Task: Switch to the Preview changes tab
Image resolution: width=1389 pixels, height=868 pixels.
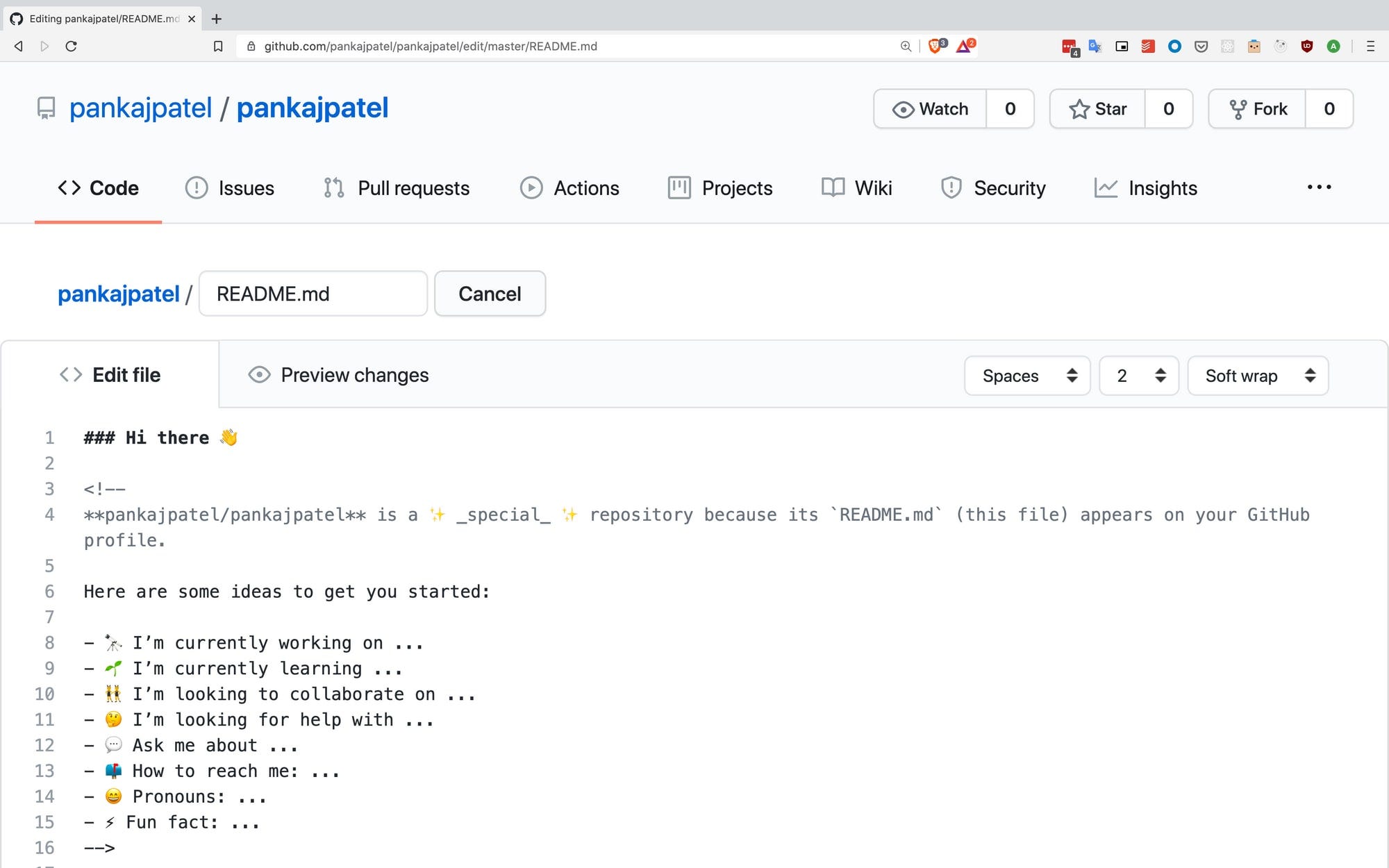Action: click(x=339, y=375)
